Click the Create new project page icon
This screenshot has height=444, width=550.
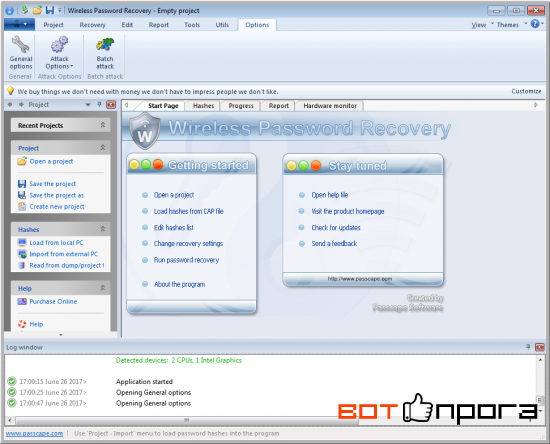point(22,207)
